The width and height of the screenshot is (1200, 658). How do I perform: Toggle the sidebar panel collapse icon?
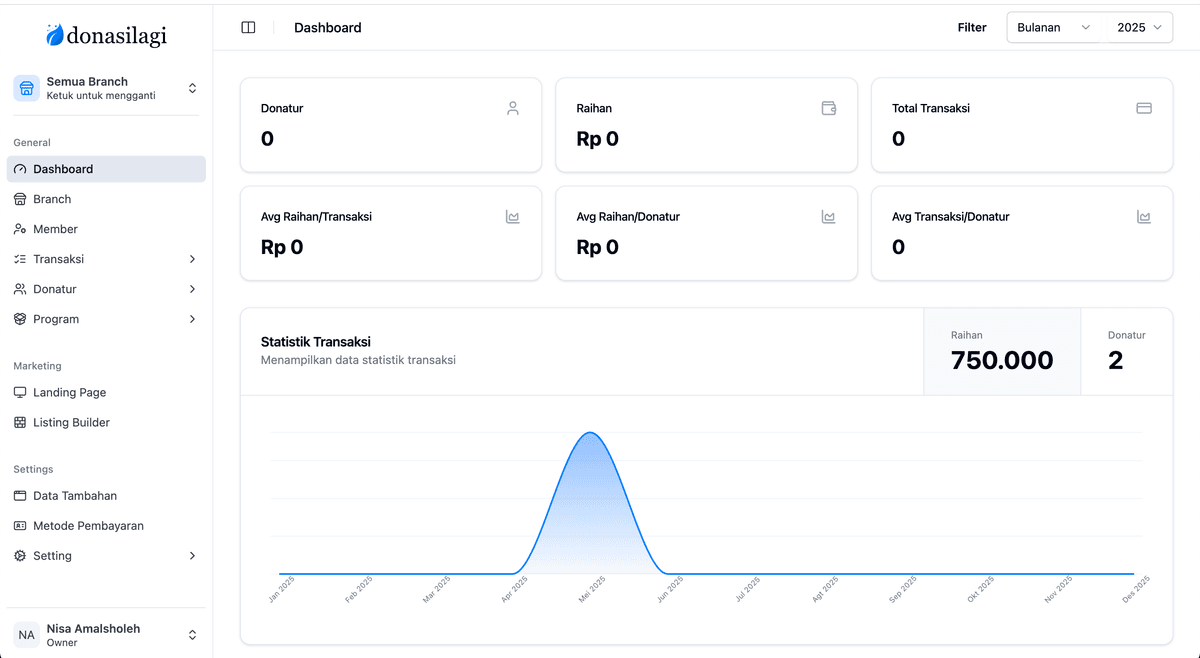[x=248, y=27]
